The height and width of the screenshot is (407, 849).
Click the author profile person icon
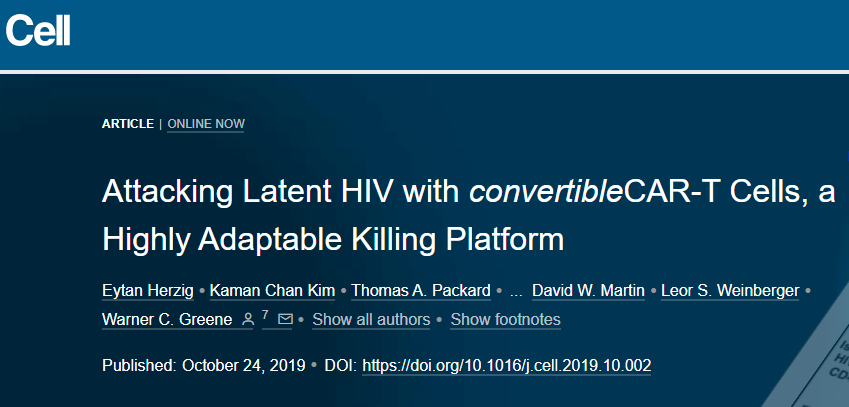point(247,319)
